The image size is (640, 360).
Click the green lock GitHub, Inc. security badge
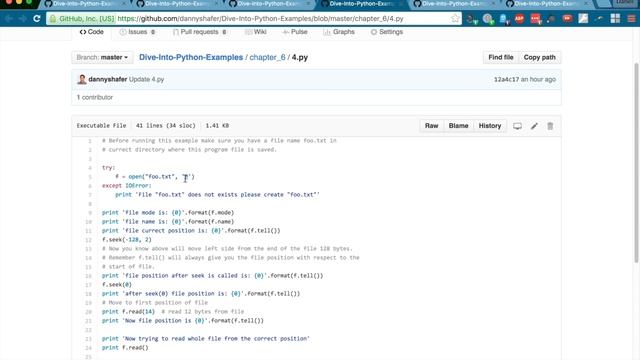pos(82,19)
